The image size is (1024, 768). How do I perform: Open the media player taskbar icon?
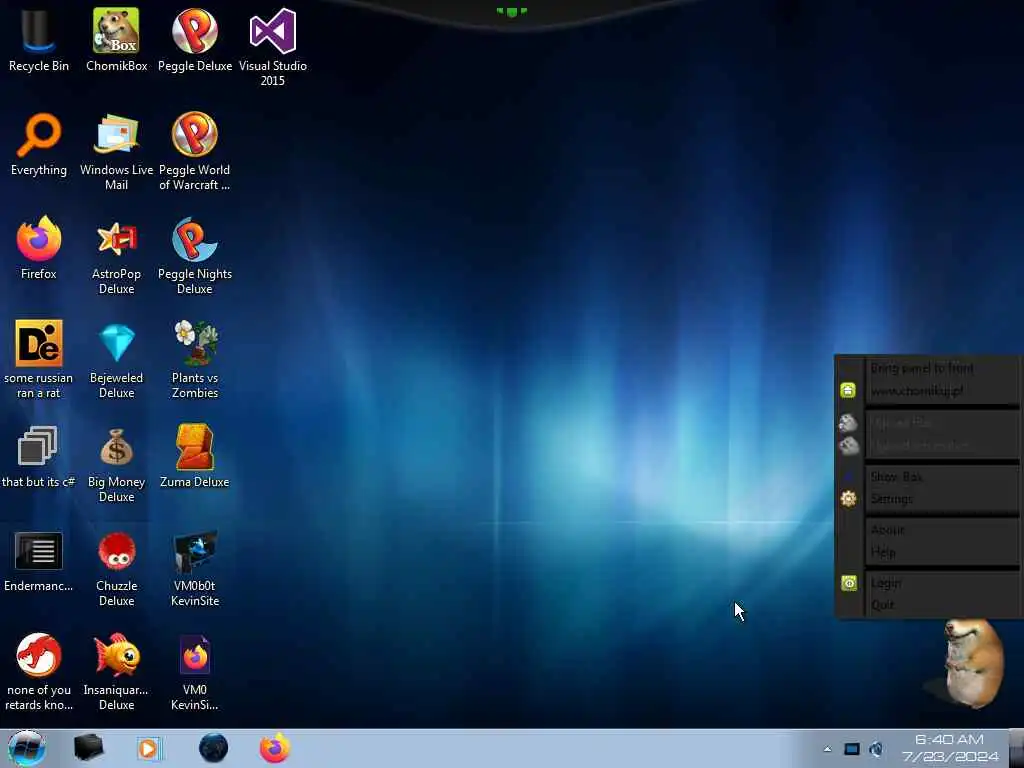149,748
